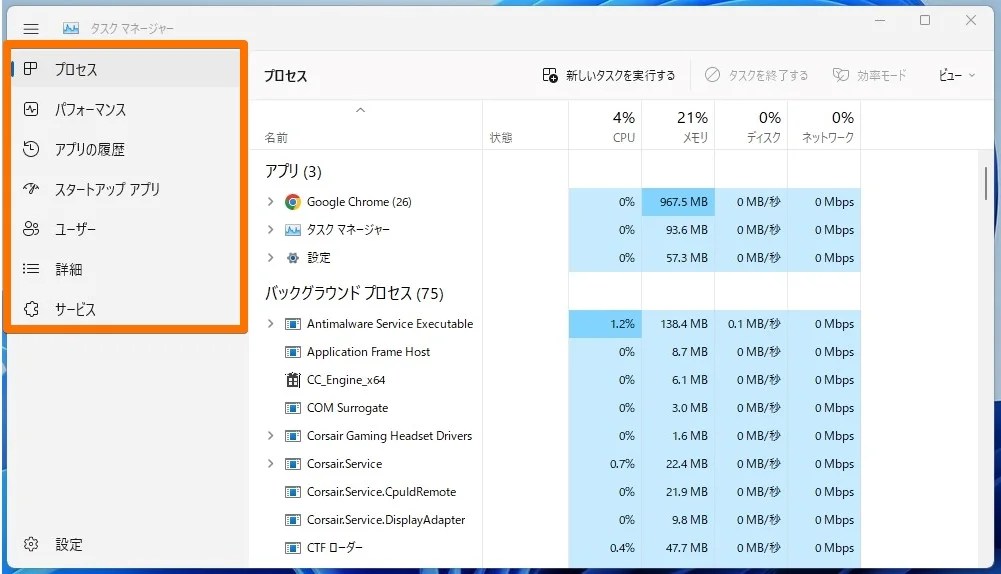This screenshot has width=1001, height=574.
Task: Toggle sort direction arrow above 名前 column
Action: [x=361, y=110]
